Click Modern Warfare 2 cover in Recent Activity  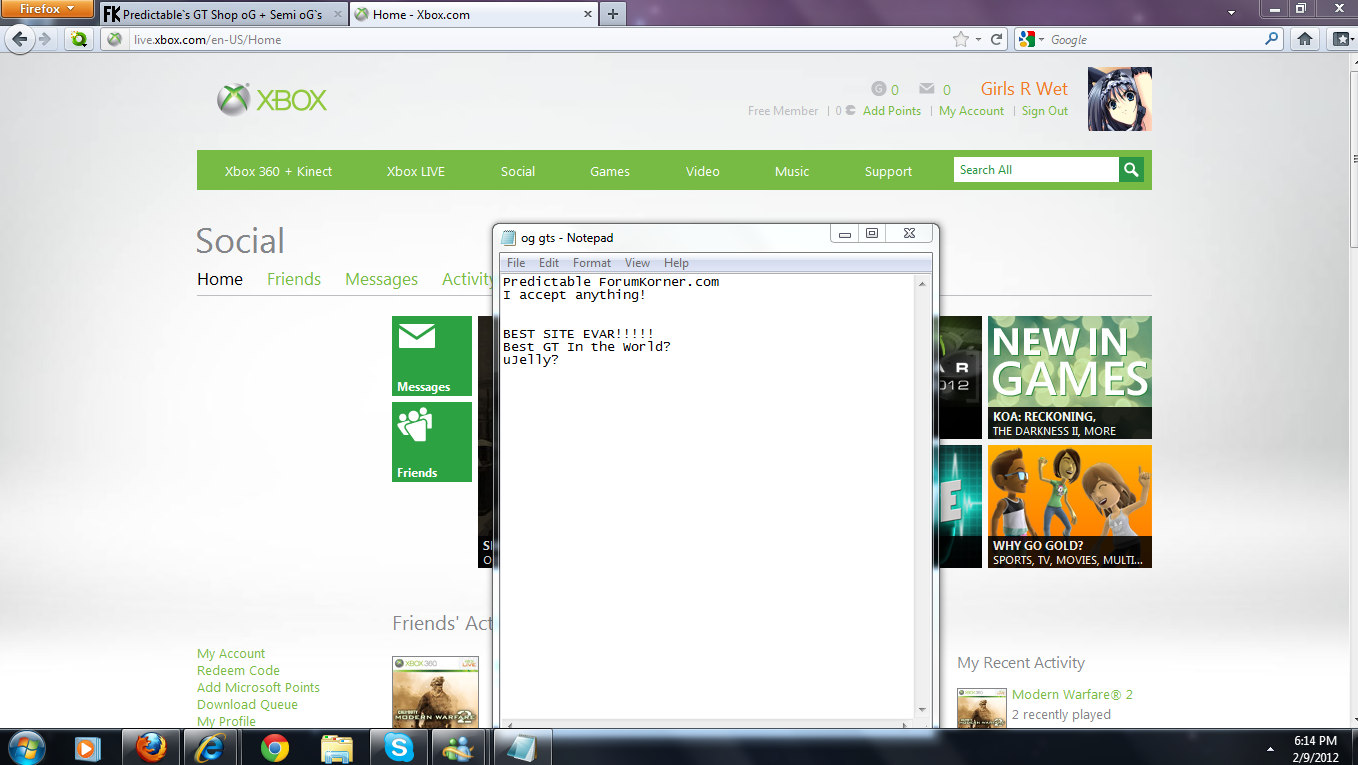(x=982, y=708)
